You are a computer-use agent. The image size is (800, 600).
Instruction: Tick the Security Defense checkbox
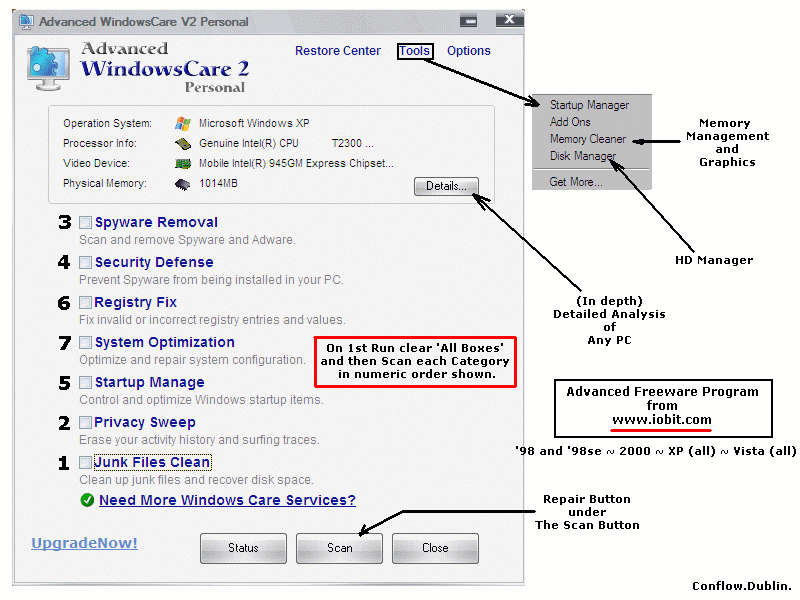85,262
